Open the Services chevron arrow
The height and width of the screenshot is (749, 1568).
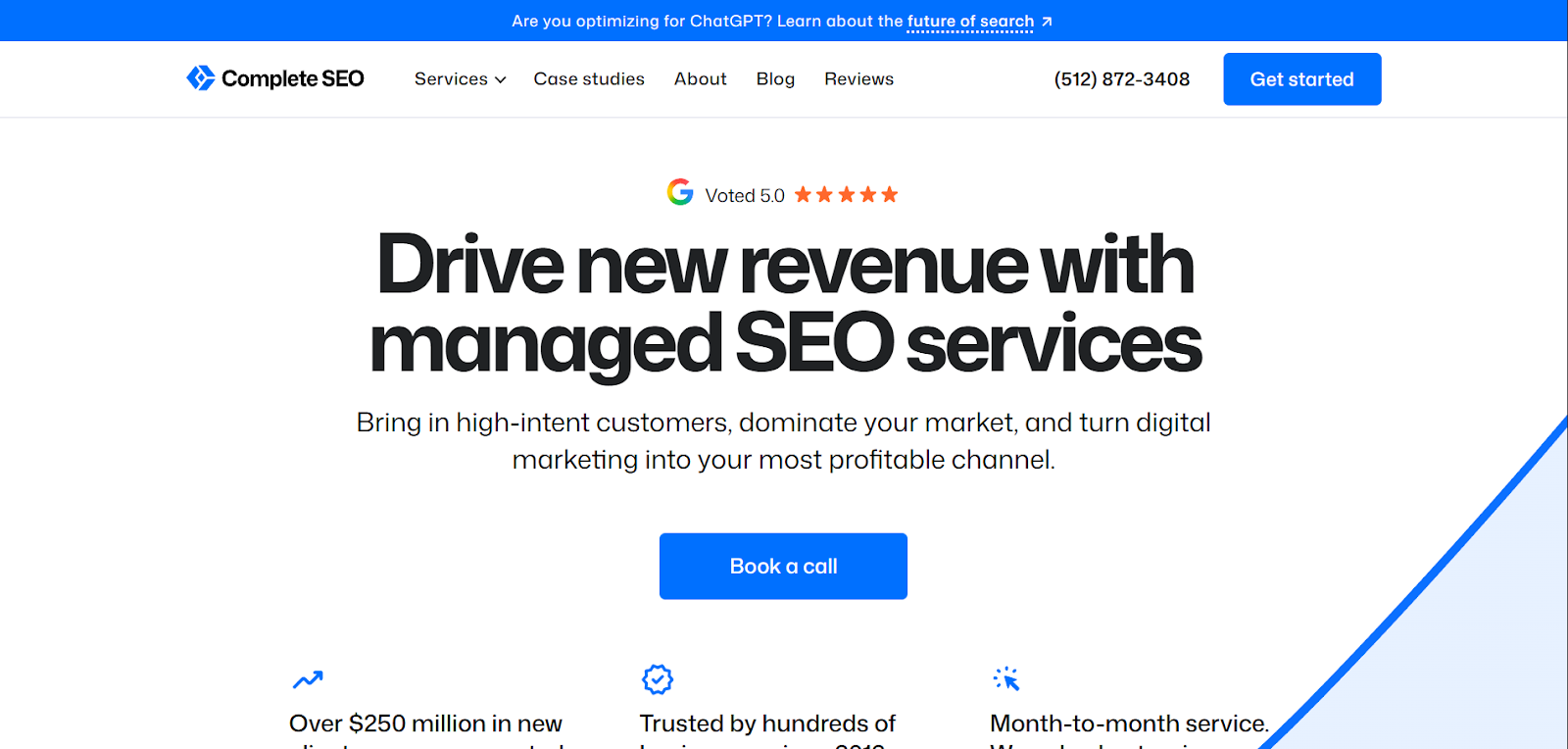coord(500,79)
